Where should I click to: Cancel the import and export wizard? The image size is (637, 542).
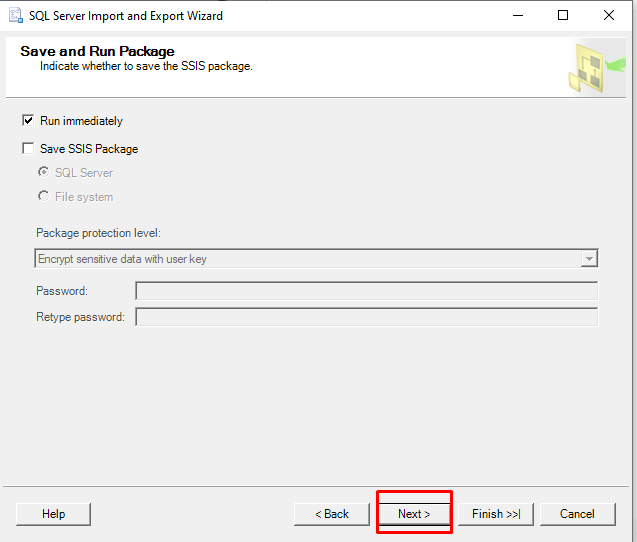577,514
